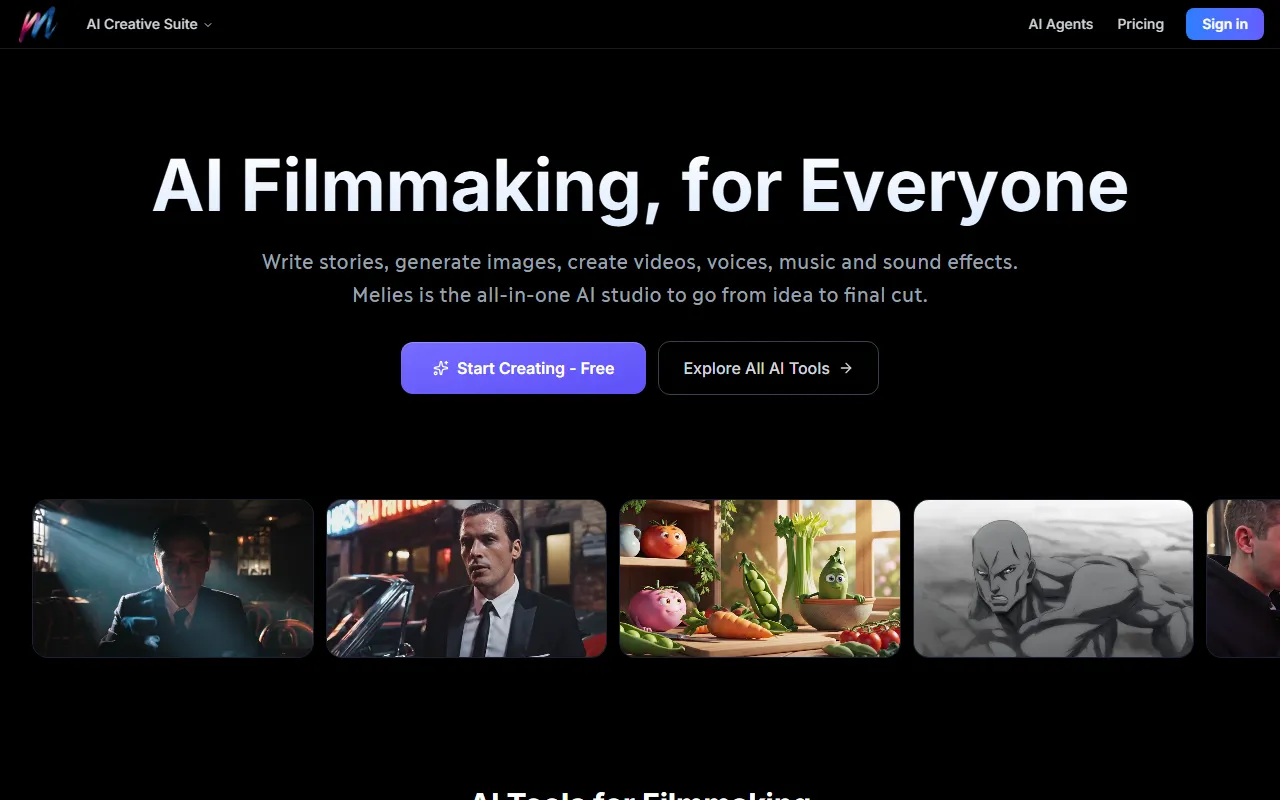Open the animated vegetables thumbnail
Screen dimensions: 1280x800
point(759,578)
